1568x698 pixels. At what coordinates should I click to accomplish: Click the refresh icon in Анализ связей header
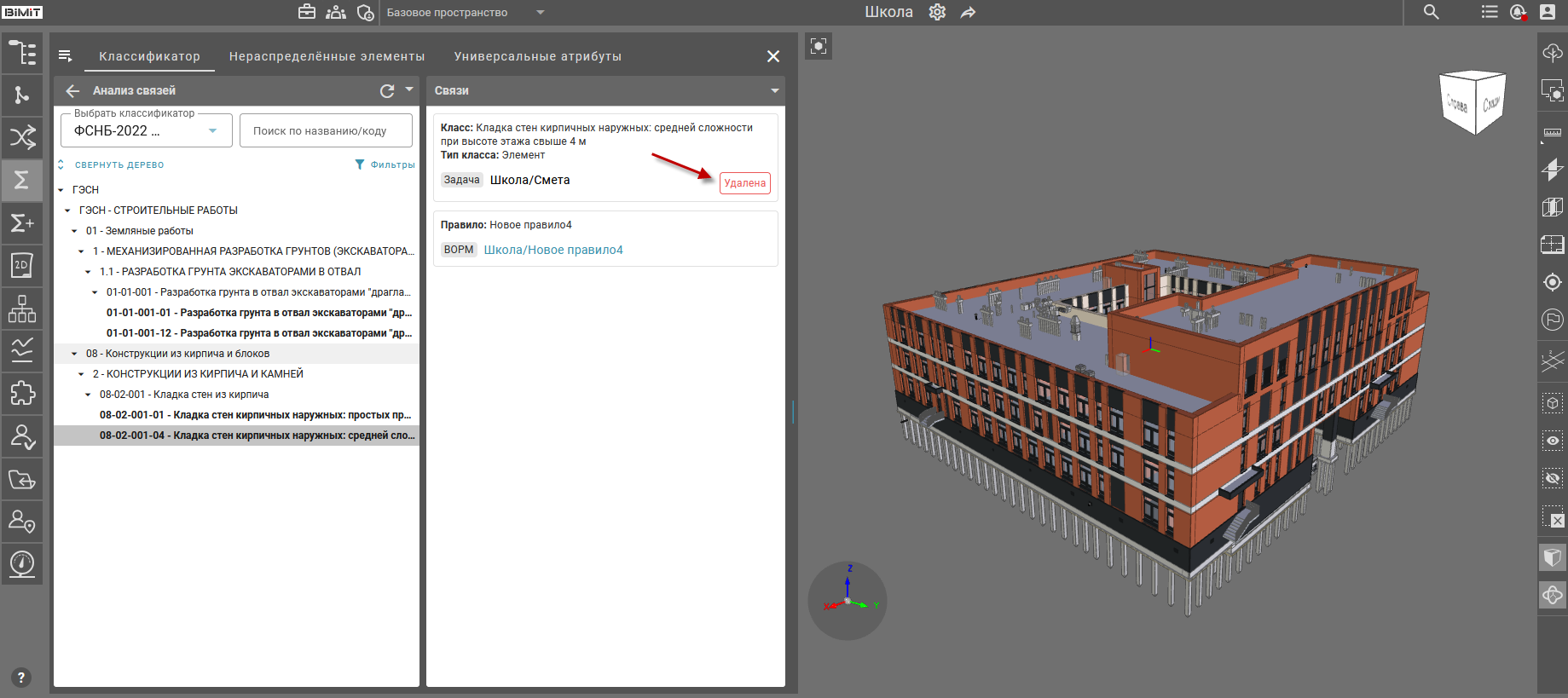click(387, 90)
